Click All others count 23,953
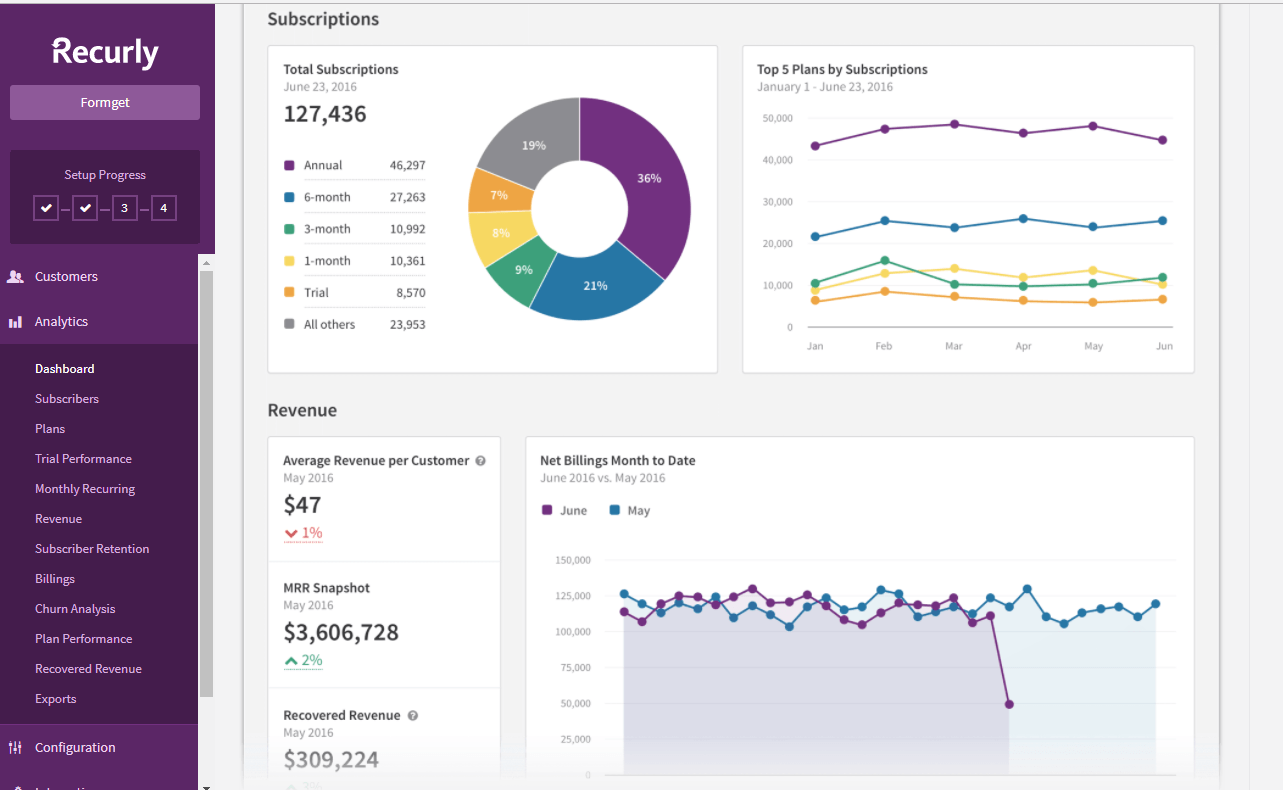 coord(407,325)
